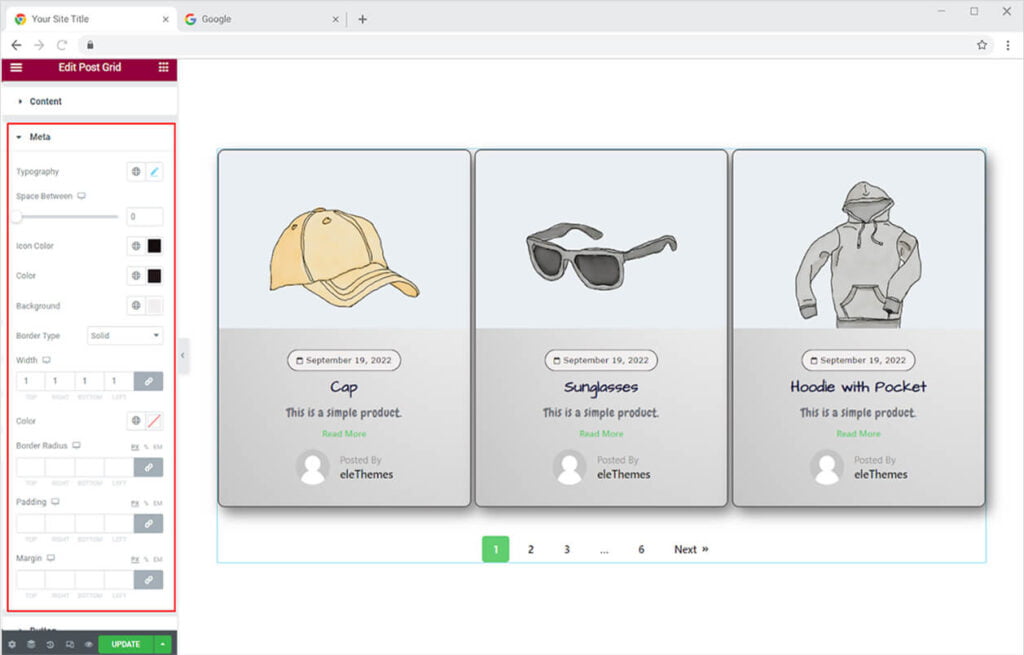Toggle the linked values for Width

148,381
